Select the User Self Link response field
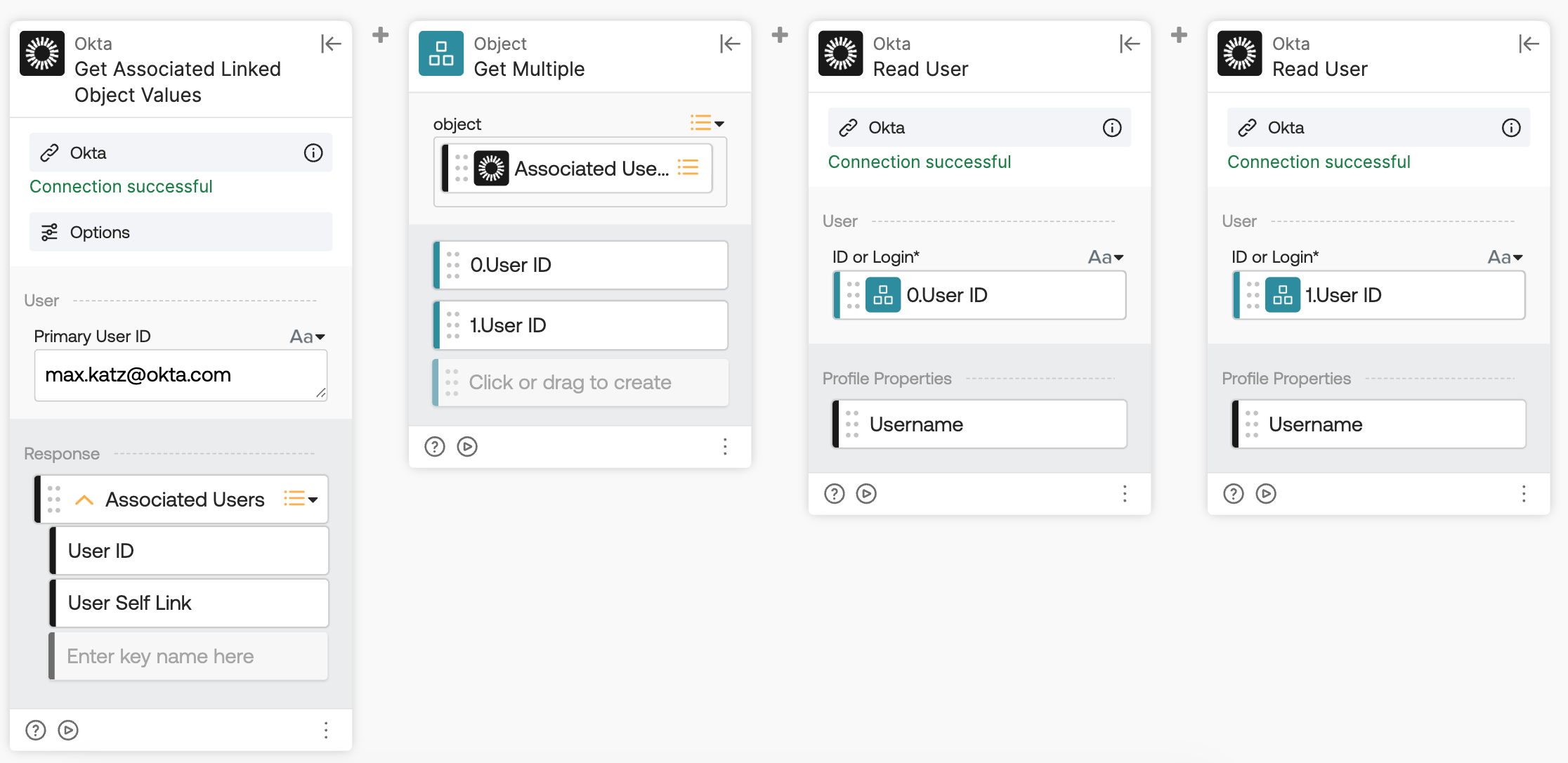 coord(189,603)
